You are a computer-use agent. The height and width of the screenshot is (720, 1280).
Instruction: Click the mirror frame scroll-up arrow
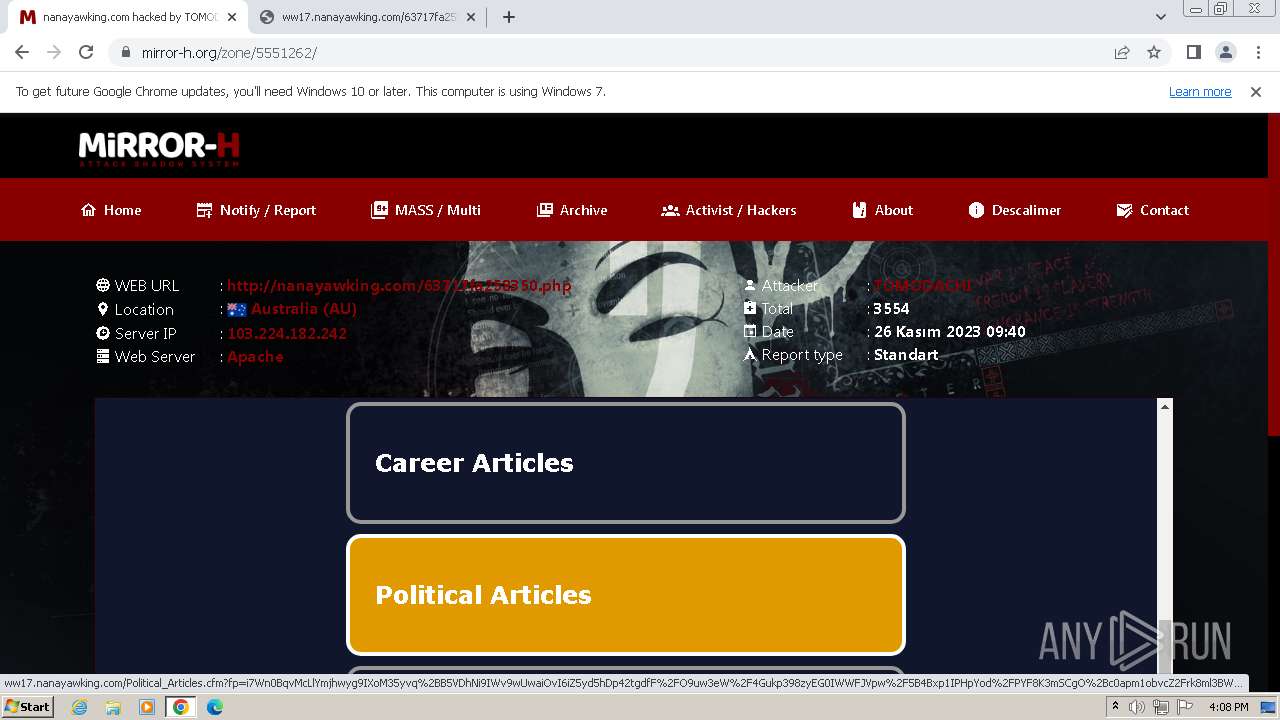click(x=1164, y=406)
